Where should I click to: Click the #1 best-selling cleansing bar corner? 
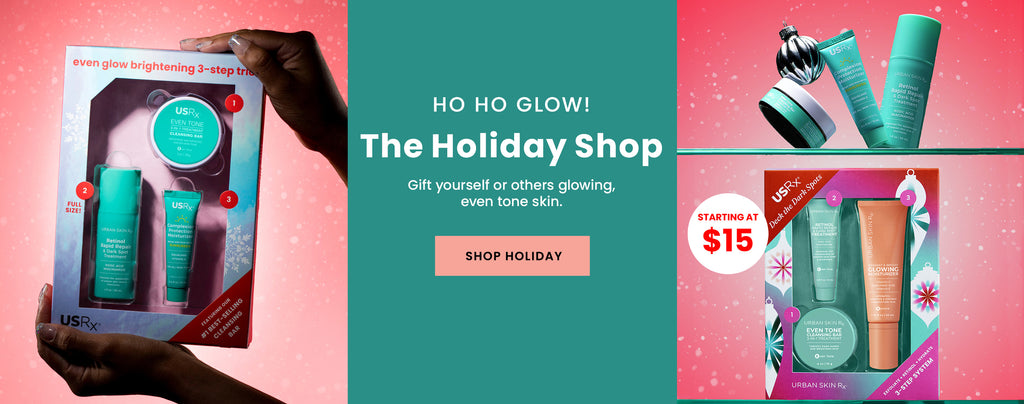[221, 311]
